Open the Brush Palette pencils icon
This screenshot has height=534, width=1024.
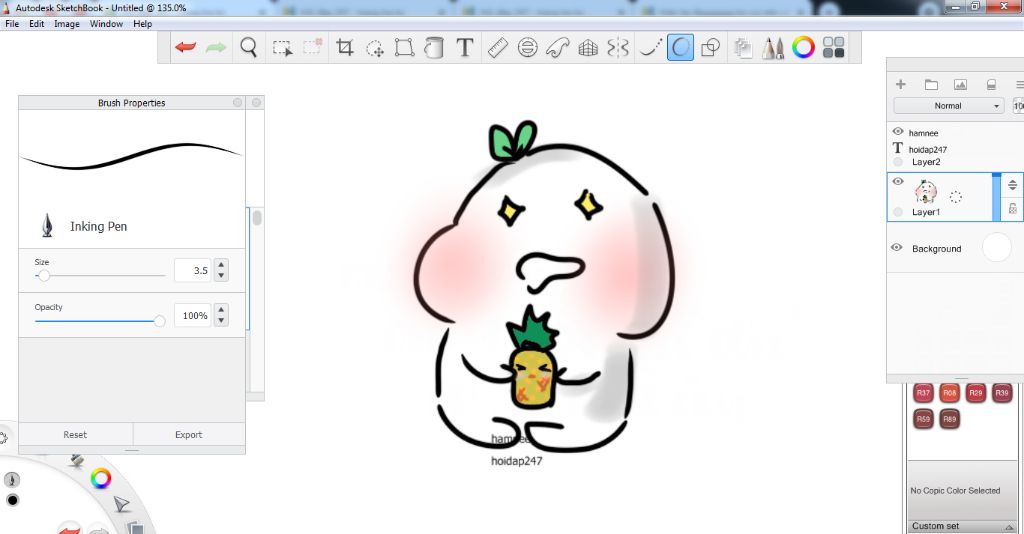tap(773, 48)
